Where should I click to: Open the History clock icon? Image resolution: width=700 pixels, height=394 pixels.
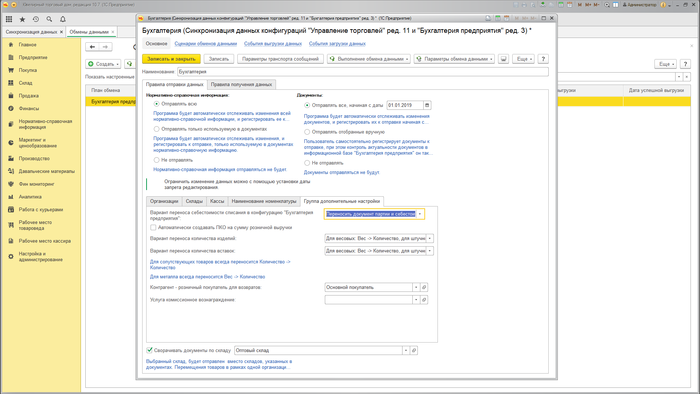click(x=36, y=19)
